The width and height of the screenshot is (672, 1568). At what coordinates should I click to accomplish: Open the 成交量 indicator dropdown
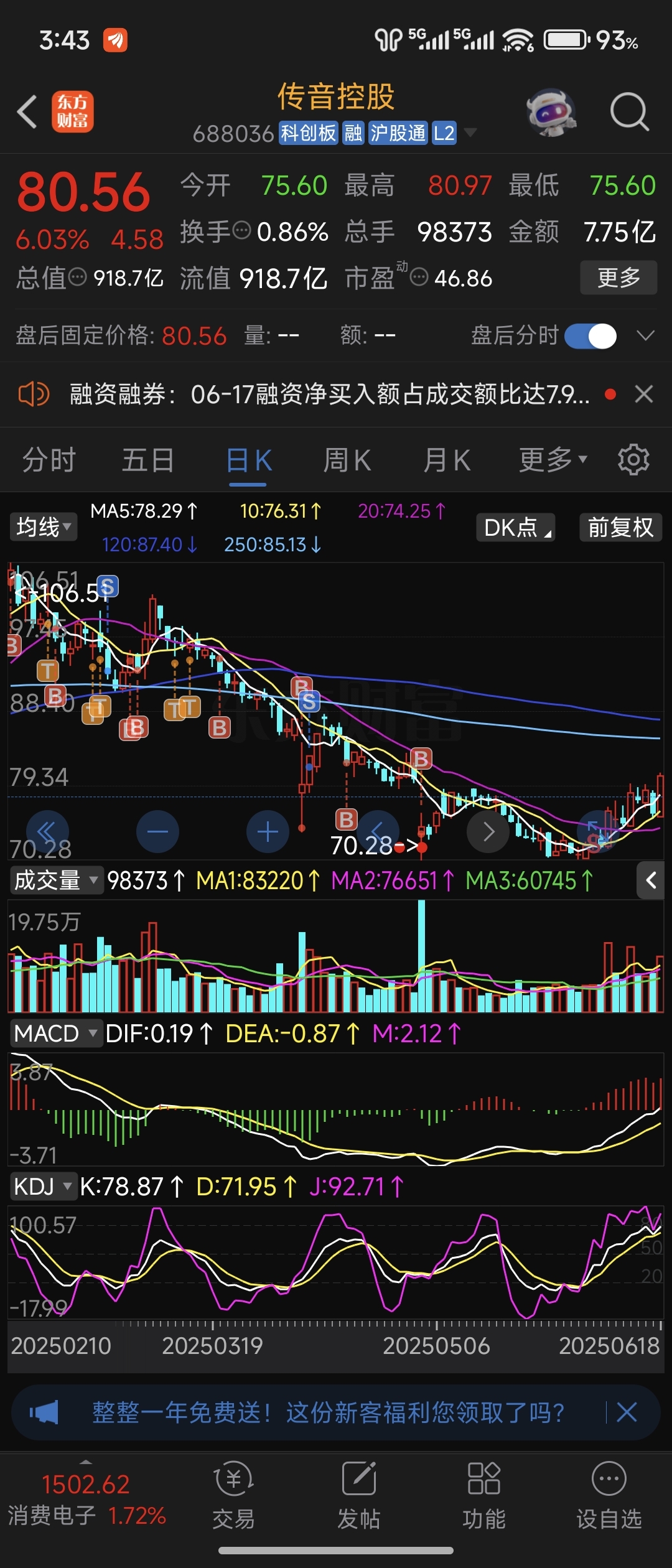(56, 880)
